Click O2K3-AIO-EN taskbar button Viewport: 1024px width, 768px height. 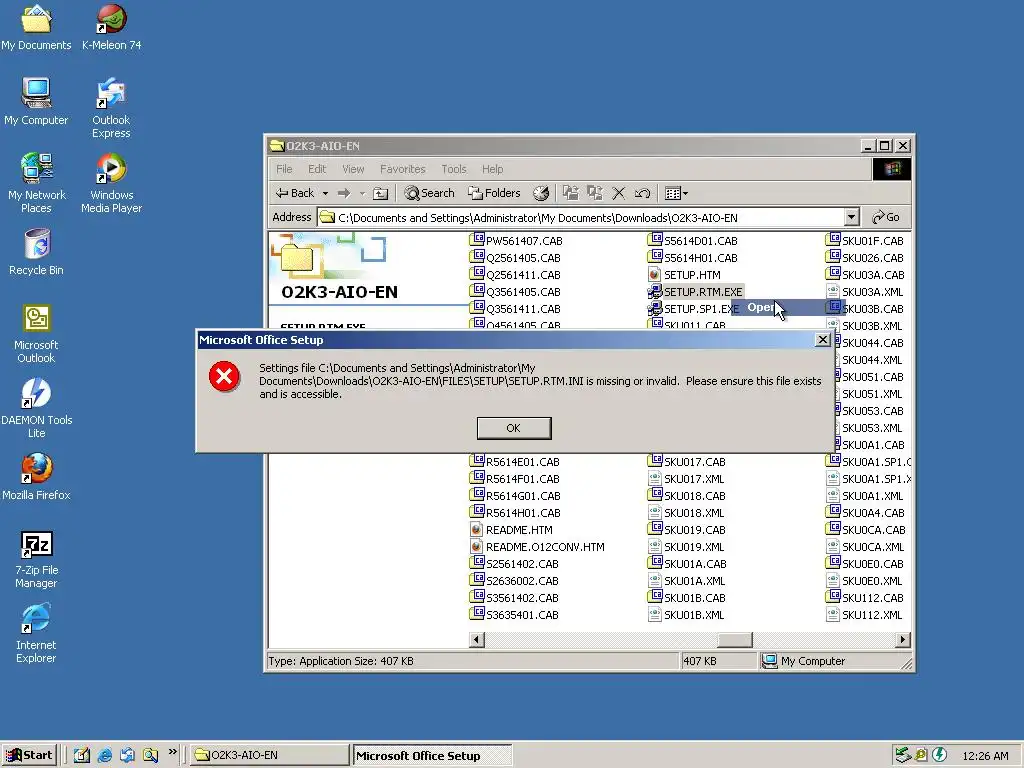tap(270, 756)
